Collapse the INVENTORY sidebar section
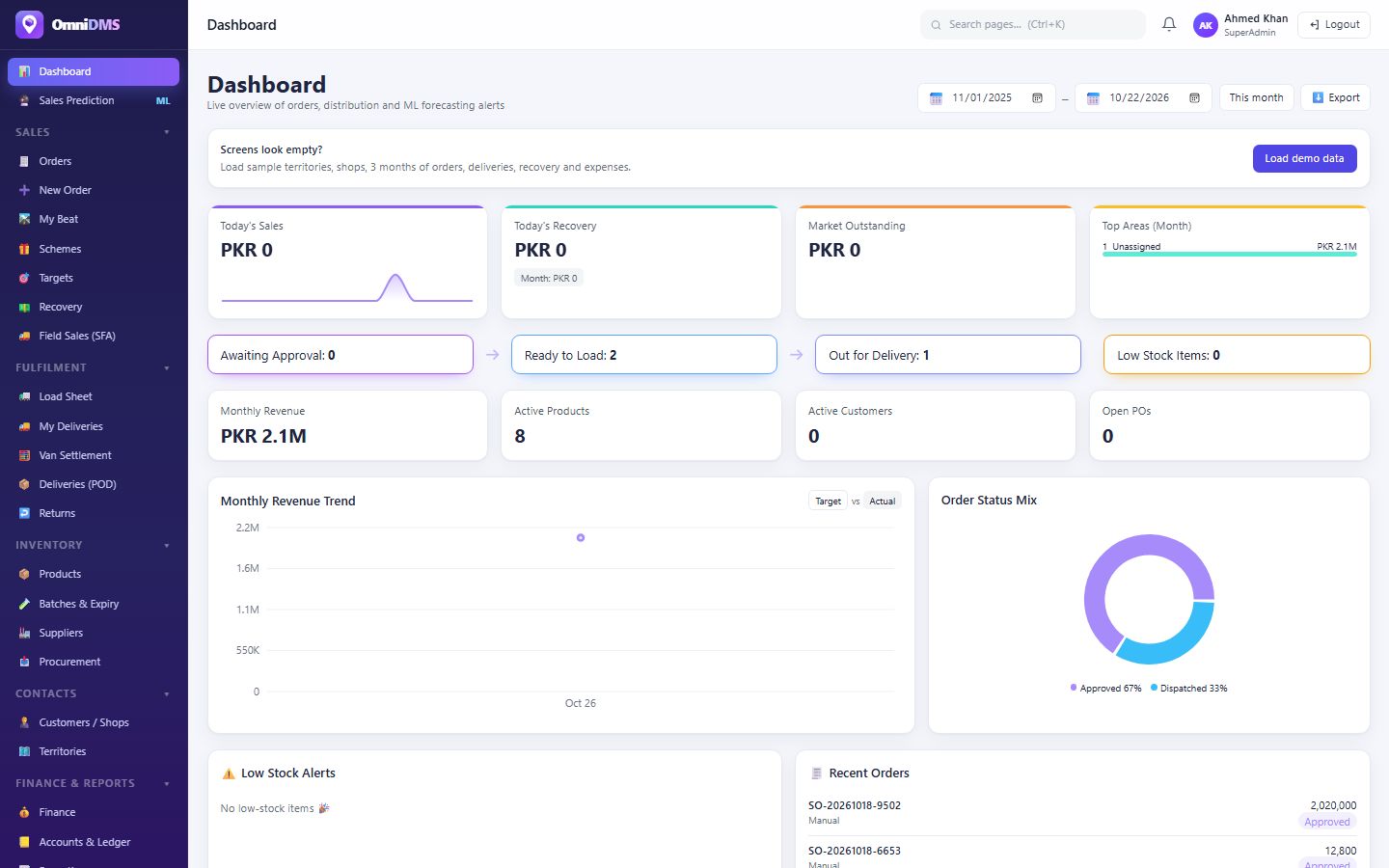This screenshot has width=1389, height=868. (x=167, y=545)
